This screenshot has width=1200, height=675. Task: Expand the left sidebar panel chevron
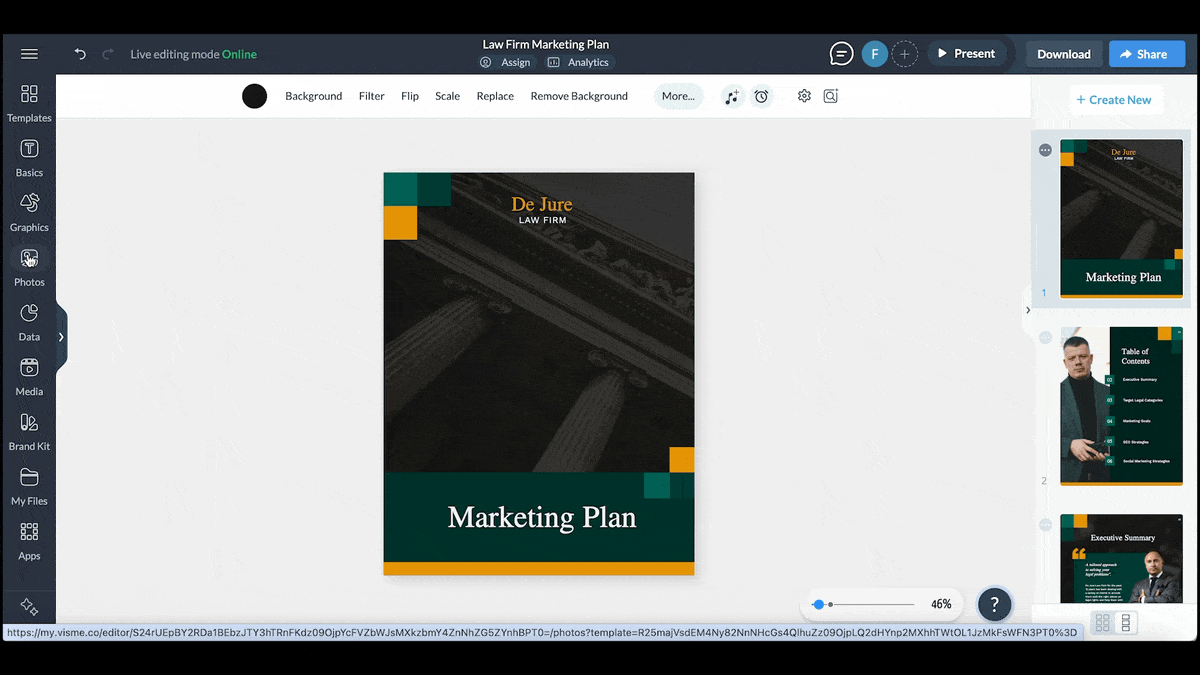pos(61,337)
